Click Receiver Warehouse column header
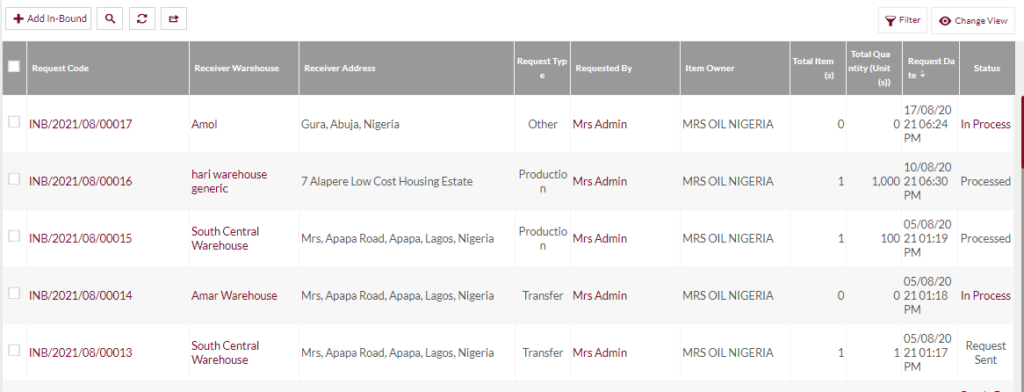Viewport: 1024px width, 392px height. 236,68
